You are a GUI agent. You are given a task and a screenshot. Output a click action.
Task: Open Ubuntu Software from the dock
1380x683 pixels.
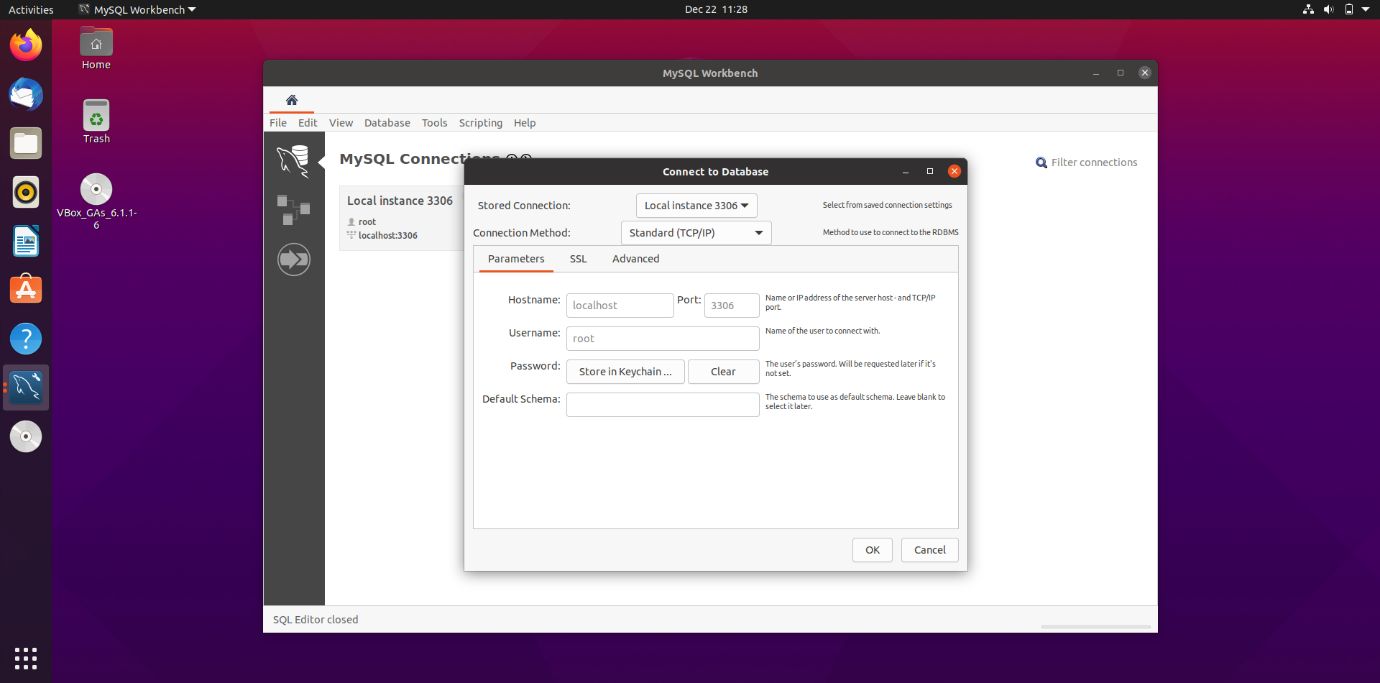point(26,290)
